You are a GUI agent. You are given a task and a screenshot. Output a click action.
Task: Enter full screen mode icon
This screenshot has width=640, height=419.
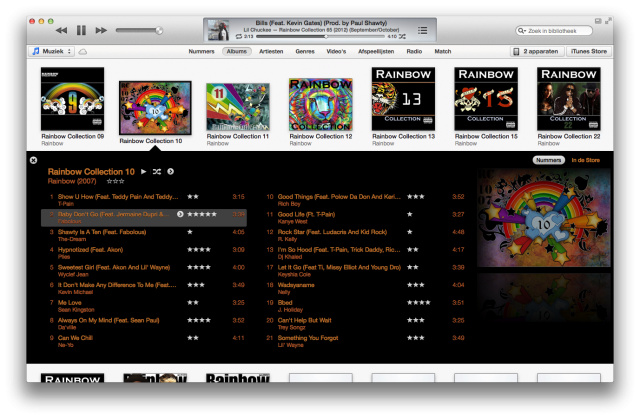click(x=608, y=21)
